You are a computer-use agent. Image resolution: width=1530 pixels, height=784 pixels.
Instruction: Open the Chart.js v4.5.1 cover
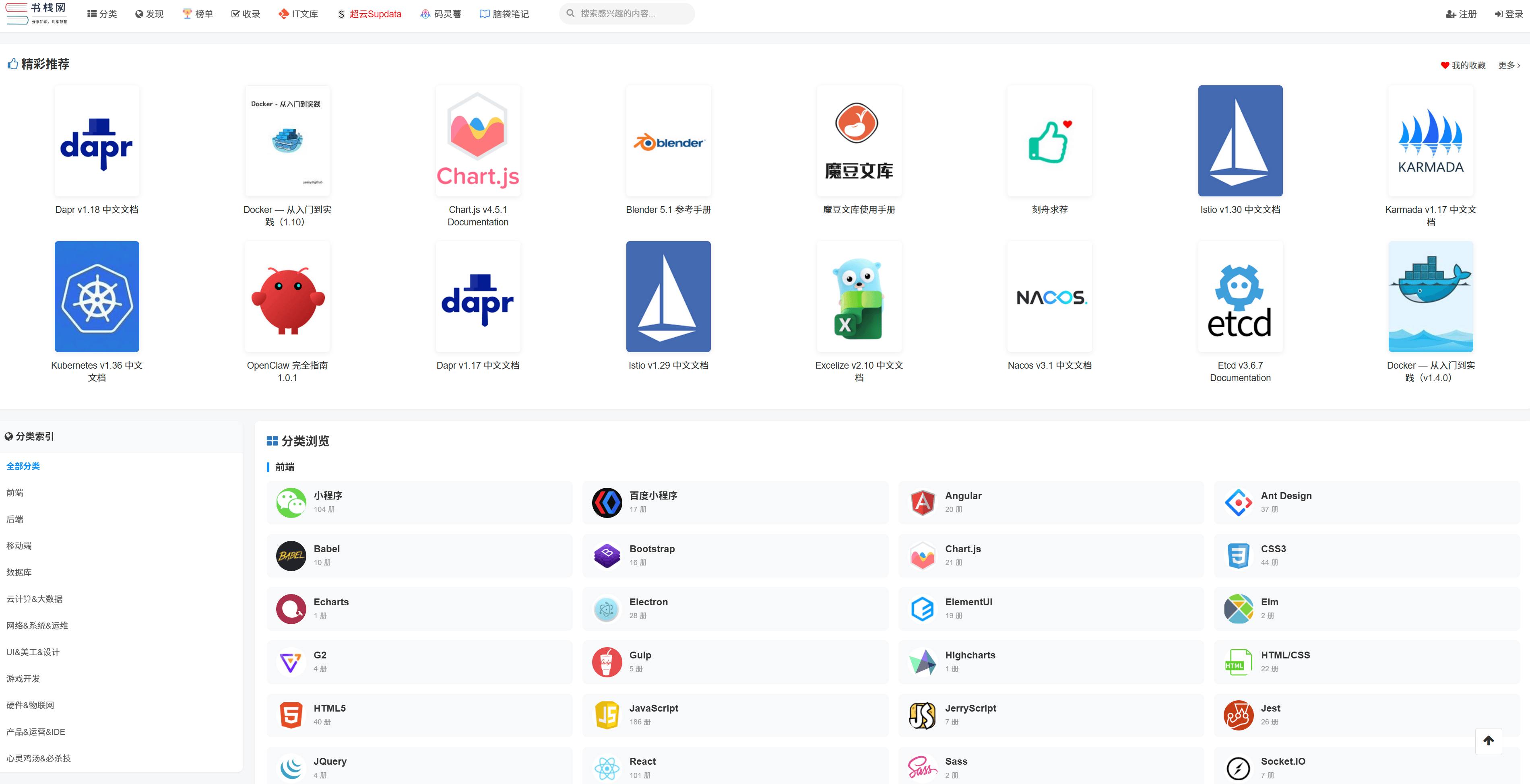pos(478,141)
